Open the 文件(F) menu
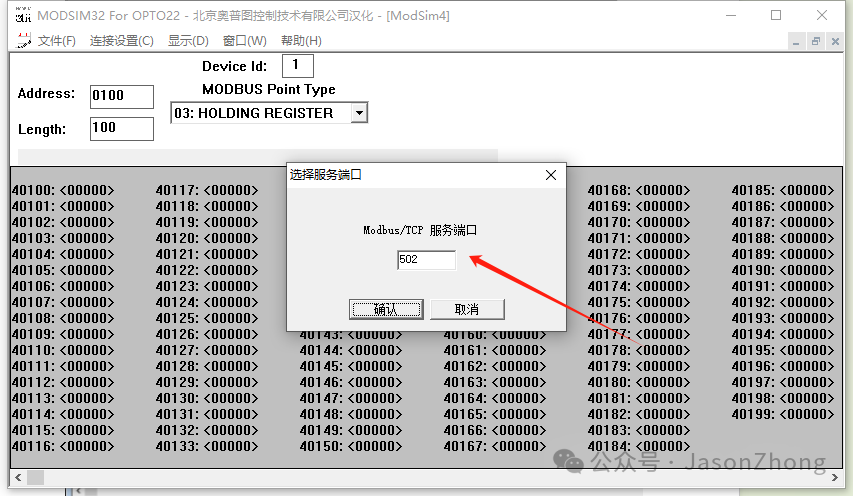Viewport: 853px width, 496px height. coord(57,41)
